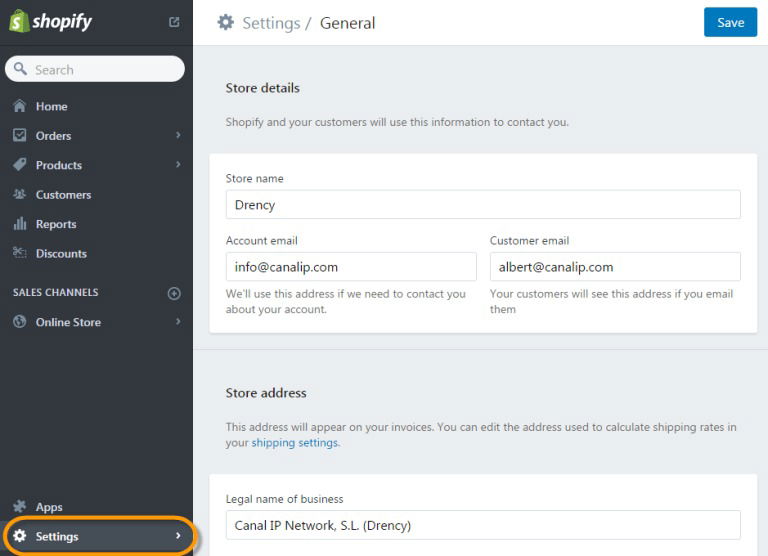Expand the Settings menu chevron

(x=178, y=535)
